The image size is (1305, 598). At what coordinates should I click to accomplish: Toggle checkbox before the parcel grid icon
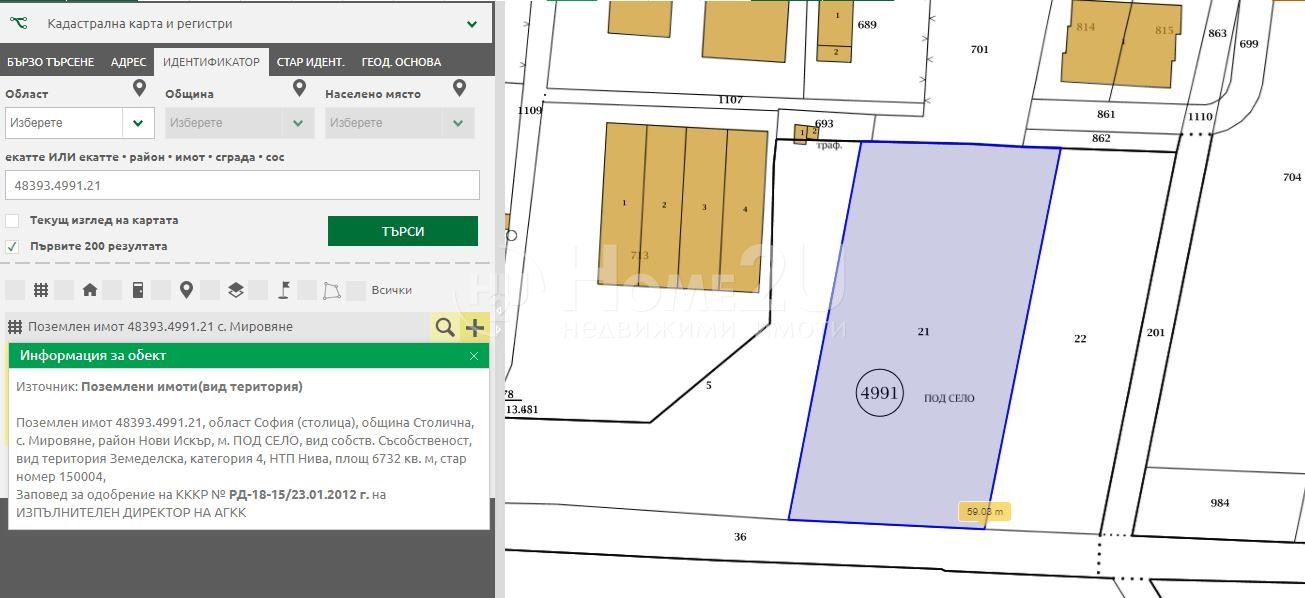(x=15, y=290)
